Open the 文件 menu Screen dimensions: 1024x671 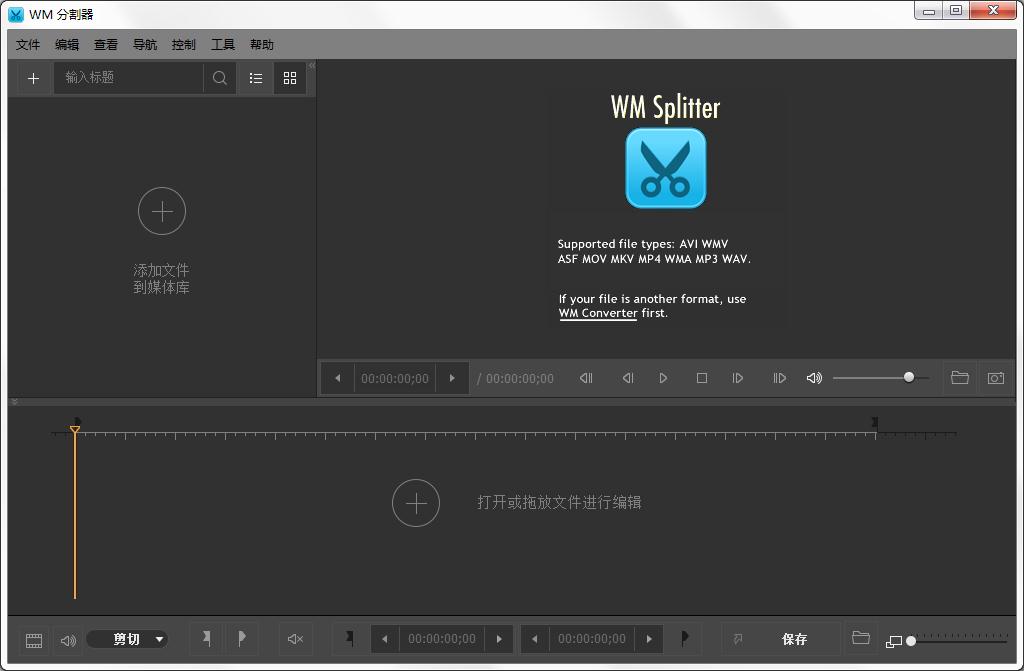[28, 45]
